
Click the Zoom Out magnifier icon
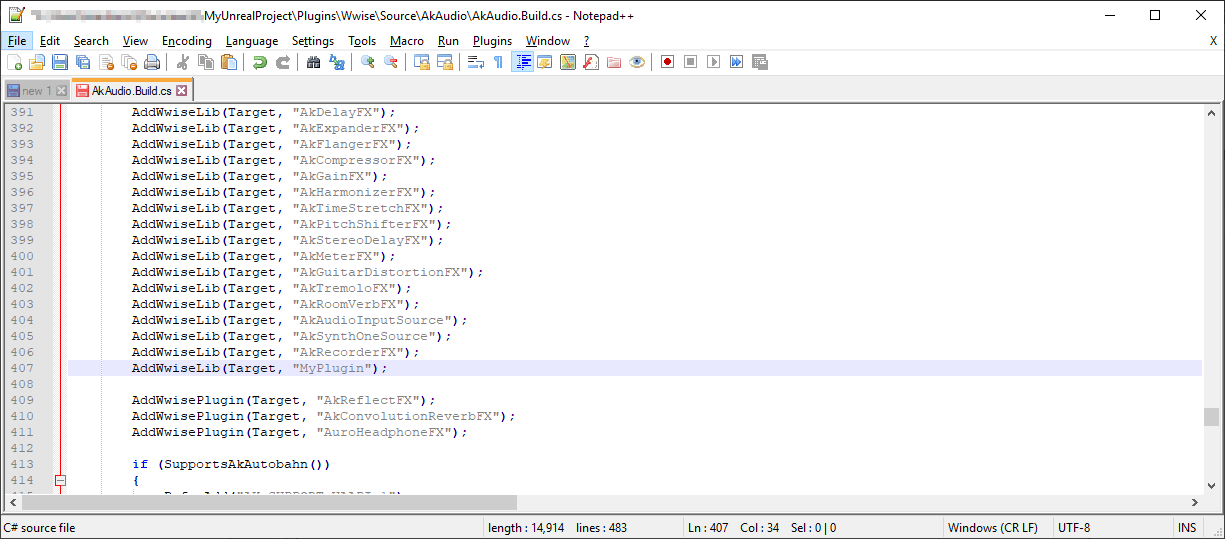tap(391, 62)
